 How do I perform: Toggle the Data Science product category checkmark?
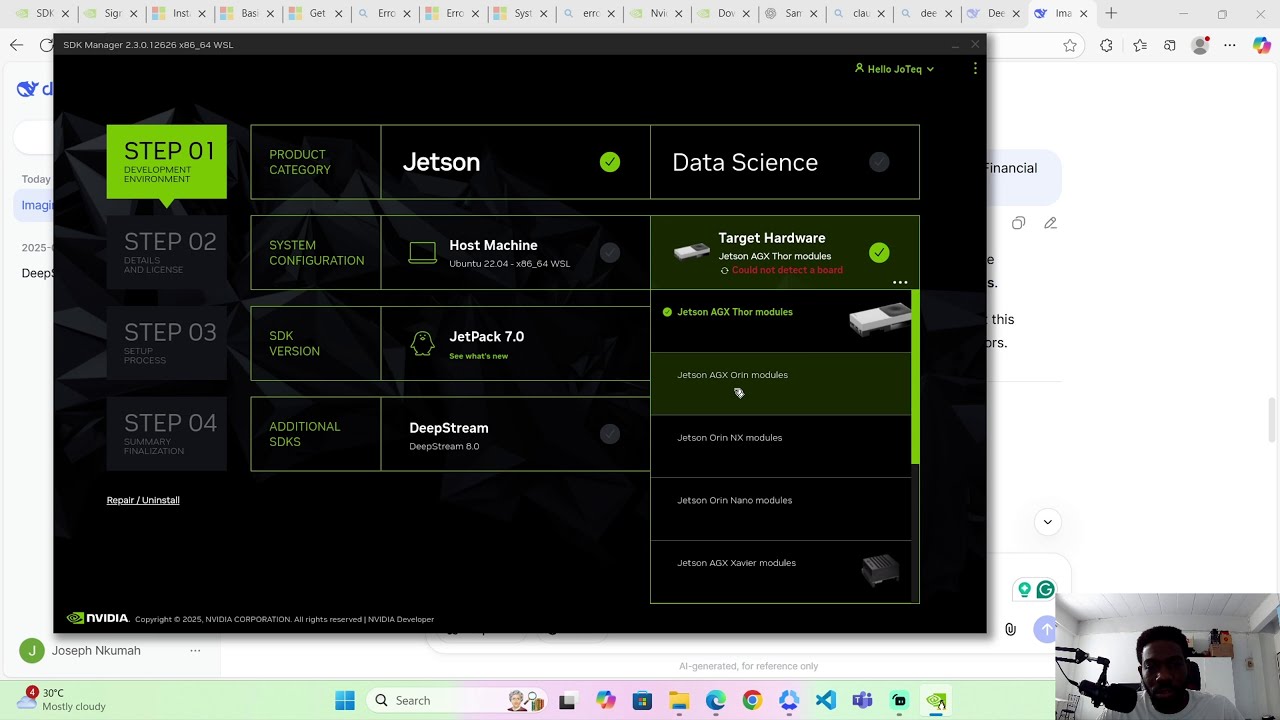[879, 162]
